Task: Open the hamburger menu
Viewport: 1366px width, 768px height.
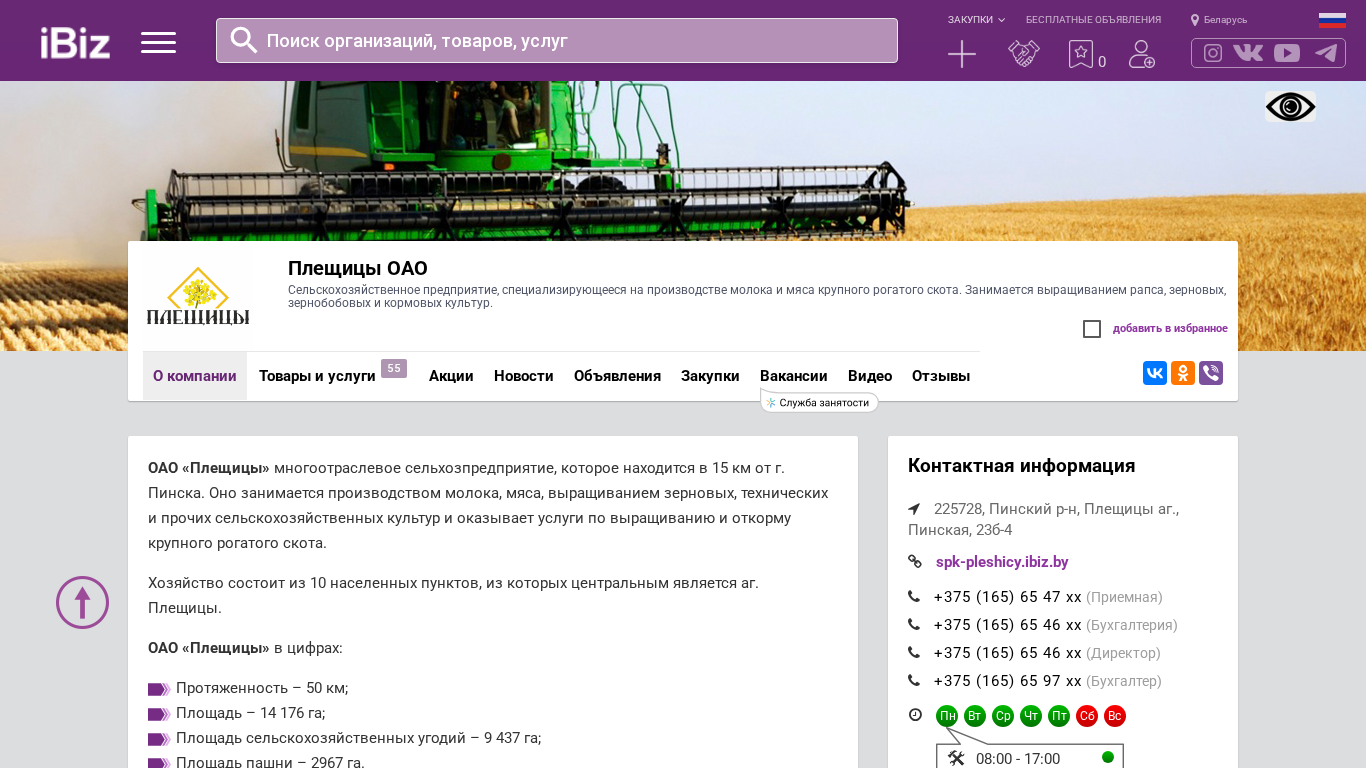Action: pos(158,42)
